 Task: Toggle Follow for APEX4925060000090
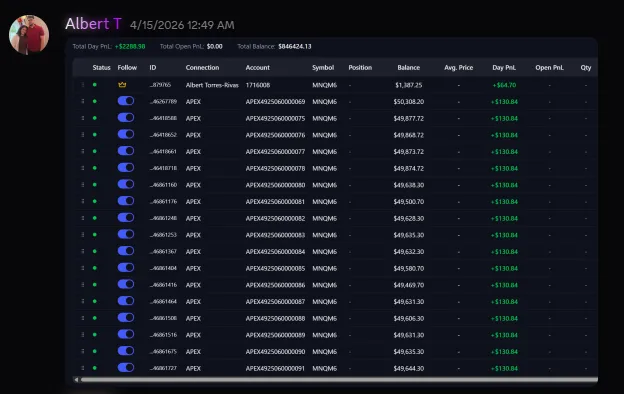pos(126,351)
